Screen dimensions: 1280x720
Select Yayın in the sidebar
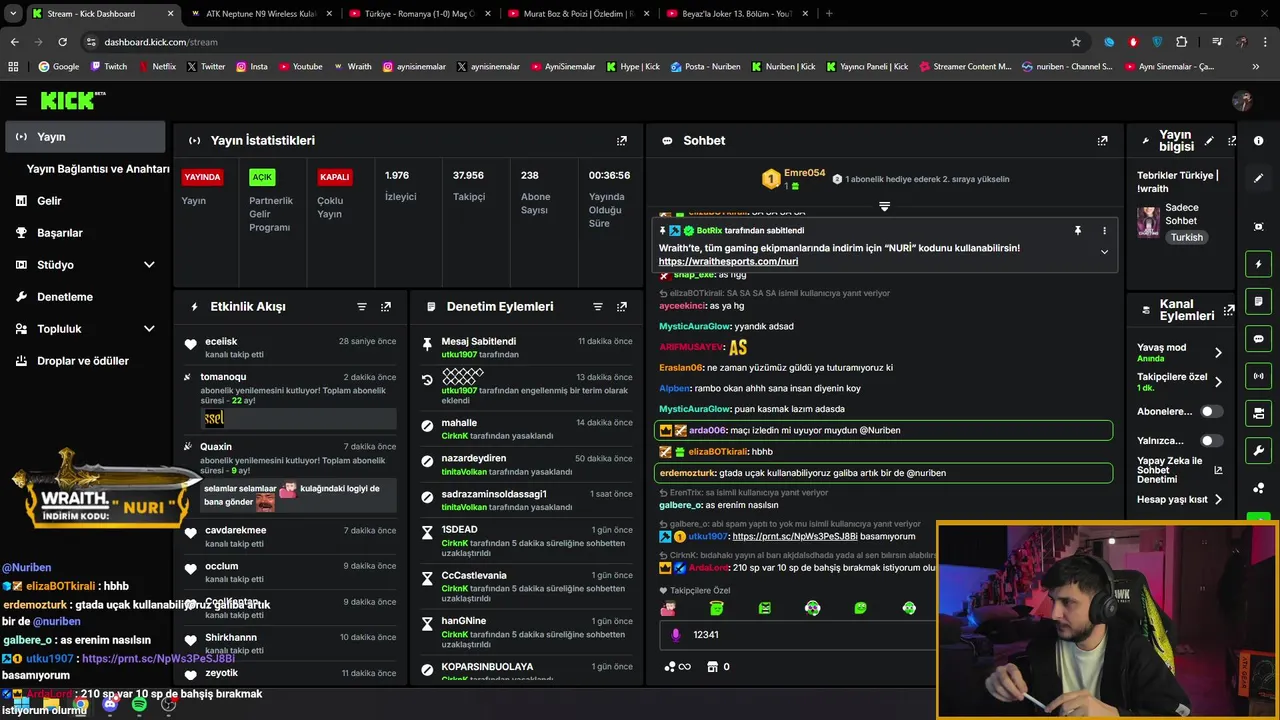point(85,137)
